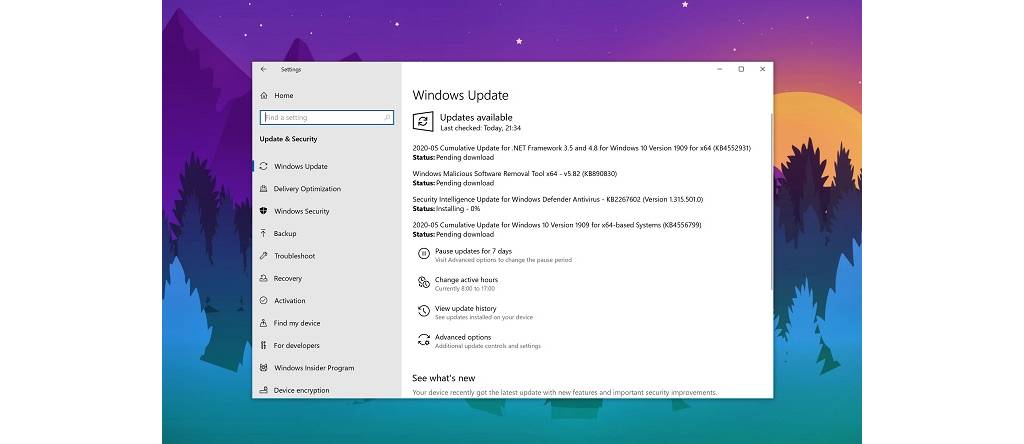Click the See what's new heading

(x=443, y=378)
